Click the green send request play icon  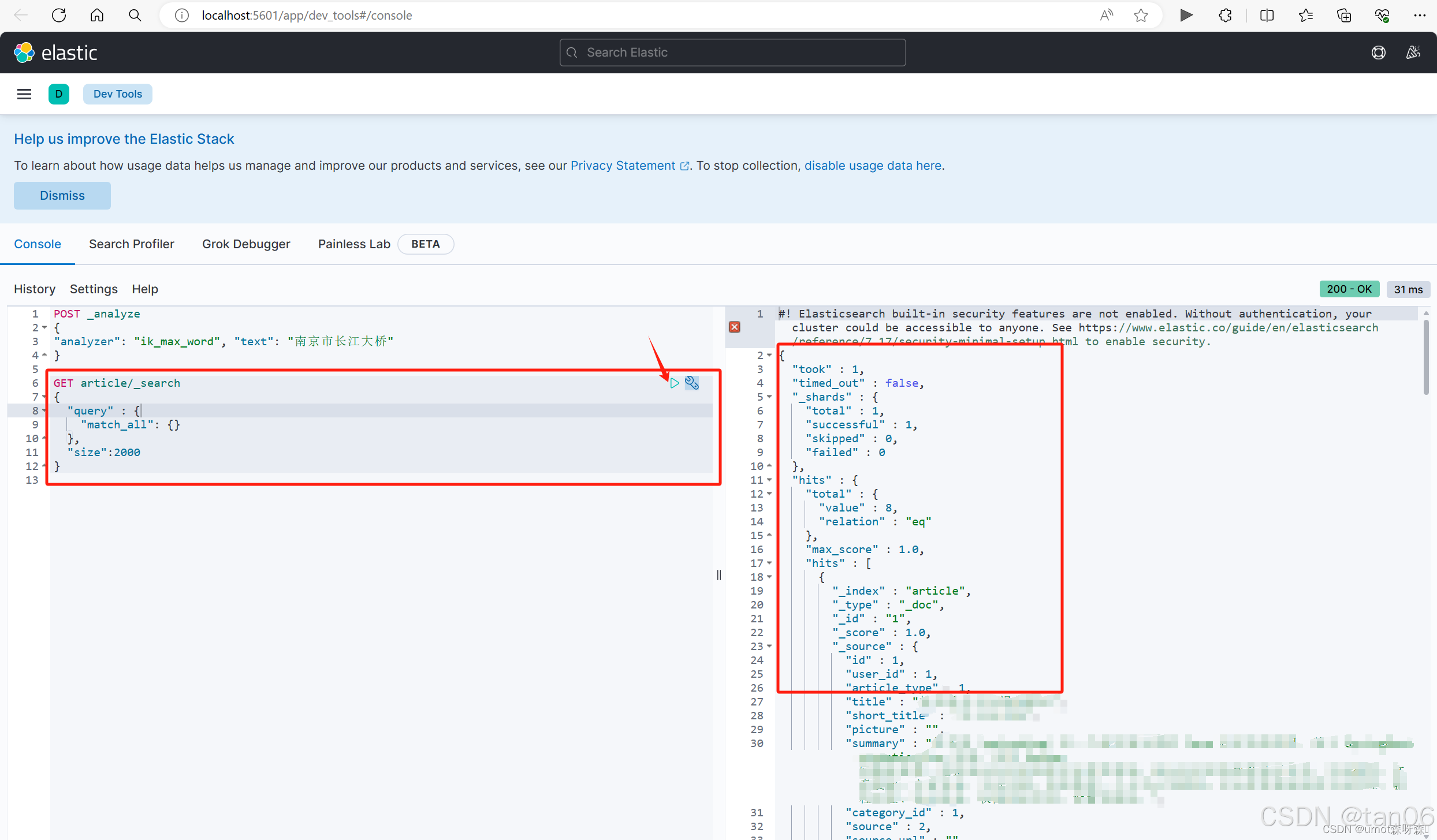tap(674, 383)
